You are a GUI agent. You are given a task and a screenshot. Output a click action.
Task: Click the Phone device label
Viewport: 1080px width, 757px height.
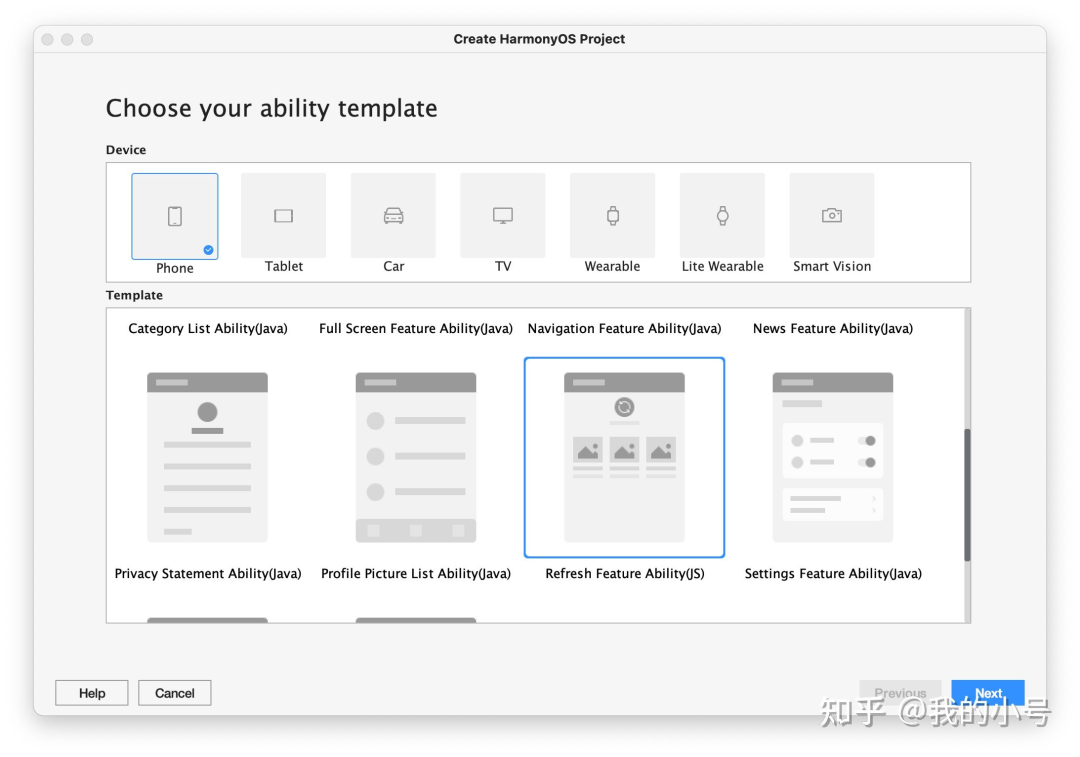click(174, 269)
